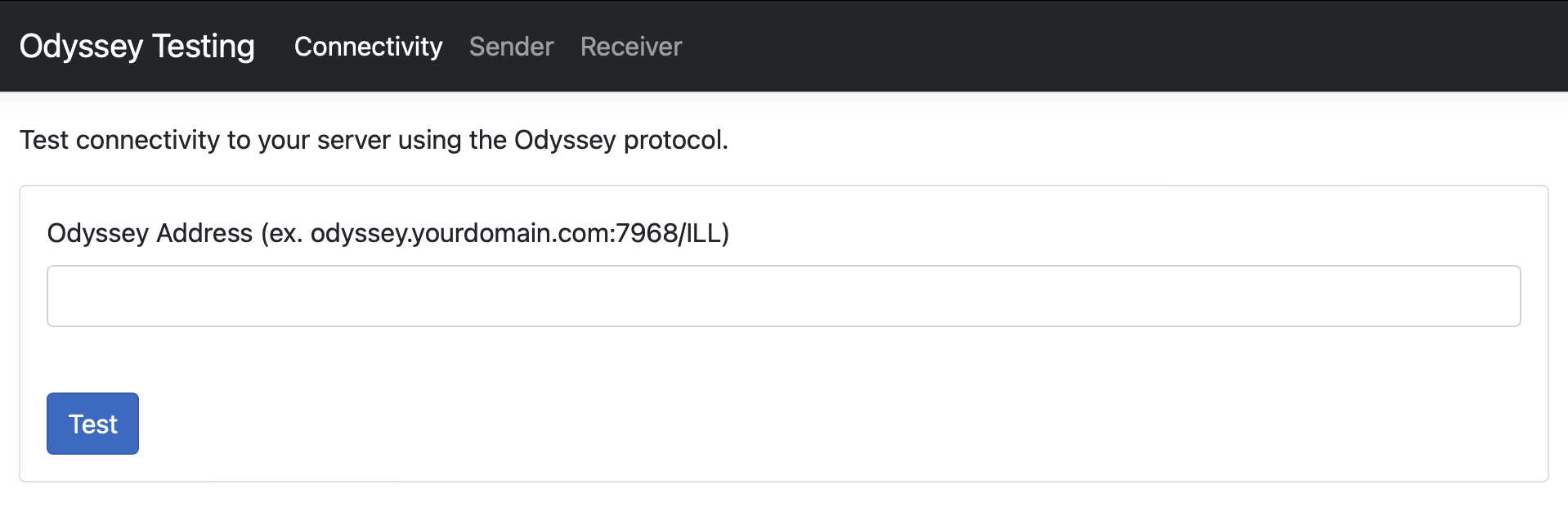Open the Receiver page from the navbar
The height and width of the screenshot is (525, 1568).
click(629, 47)
